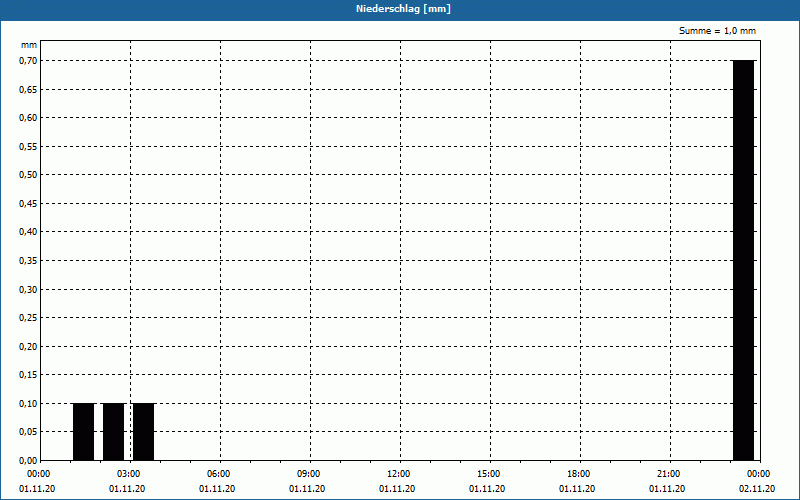Click the 0,40 y-axis value
The image size is (800, 500).
click(28, 232)
